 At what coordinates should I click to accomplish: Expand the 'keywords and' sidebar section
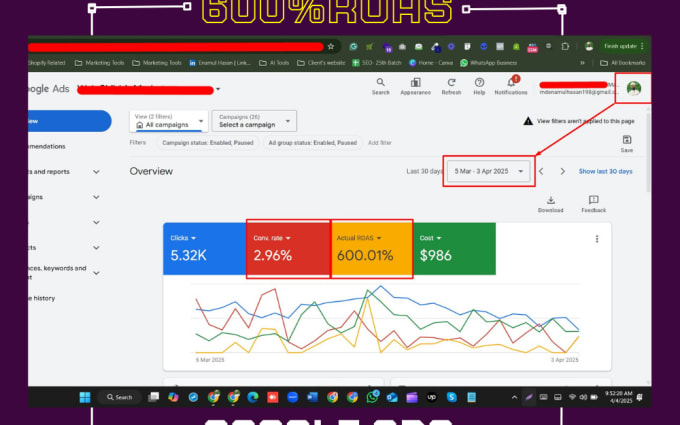tap(96, 273)
